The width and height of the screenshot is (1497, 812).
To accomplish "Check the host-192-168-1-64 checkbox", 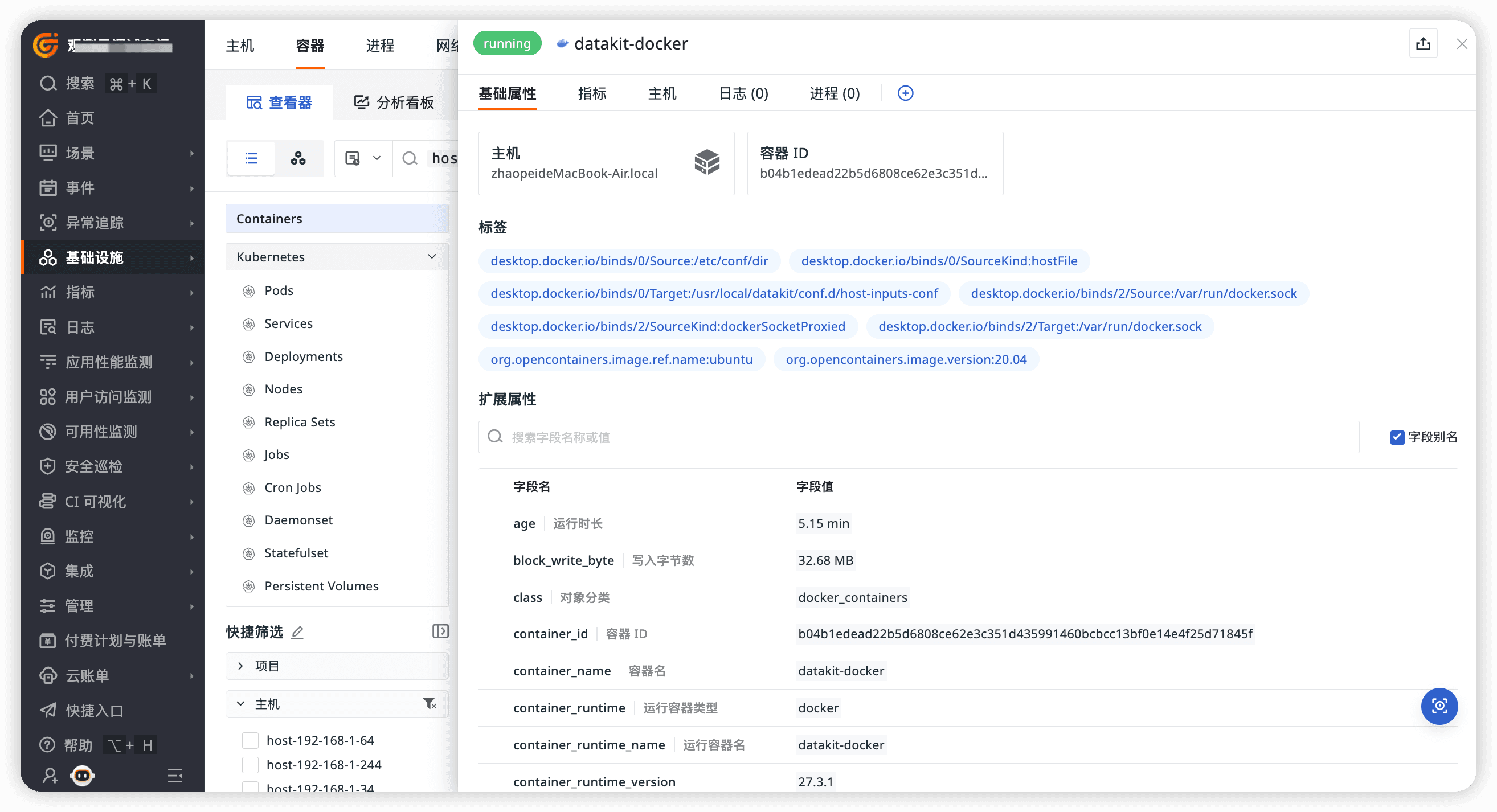I will [x=250, y=740].
